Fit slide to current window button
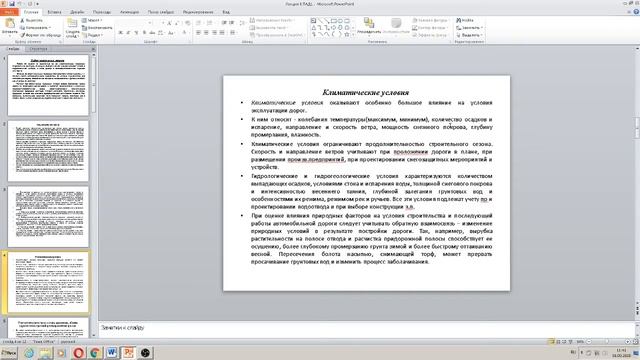640x360 pixels. (636, 342)
